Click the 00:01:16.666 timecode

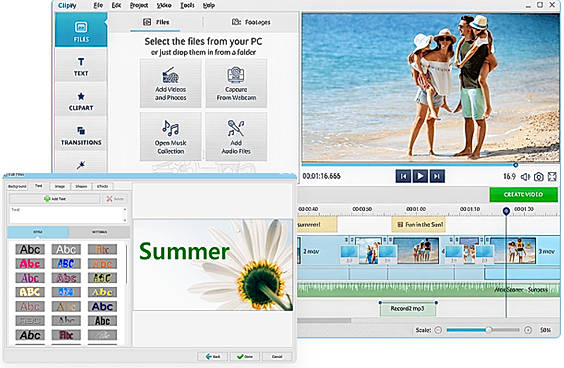(321, 176)
